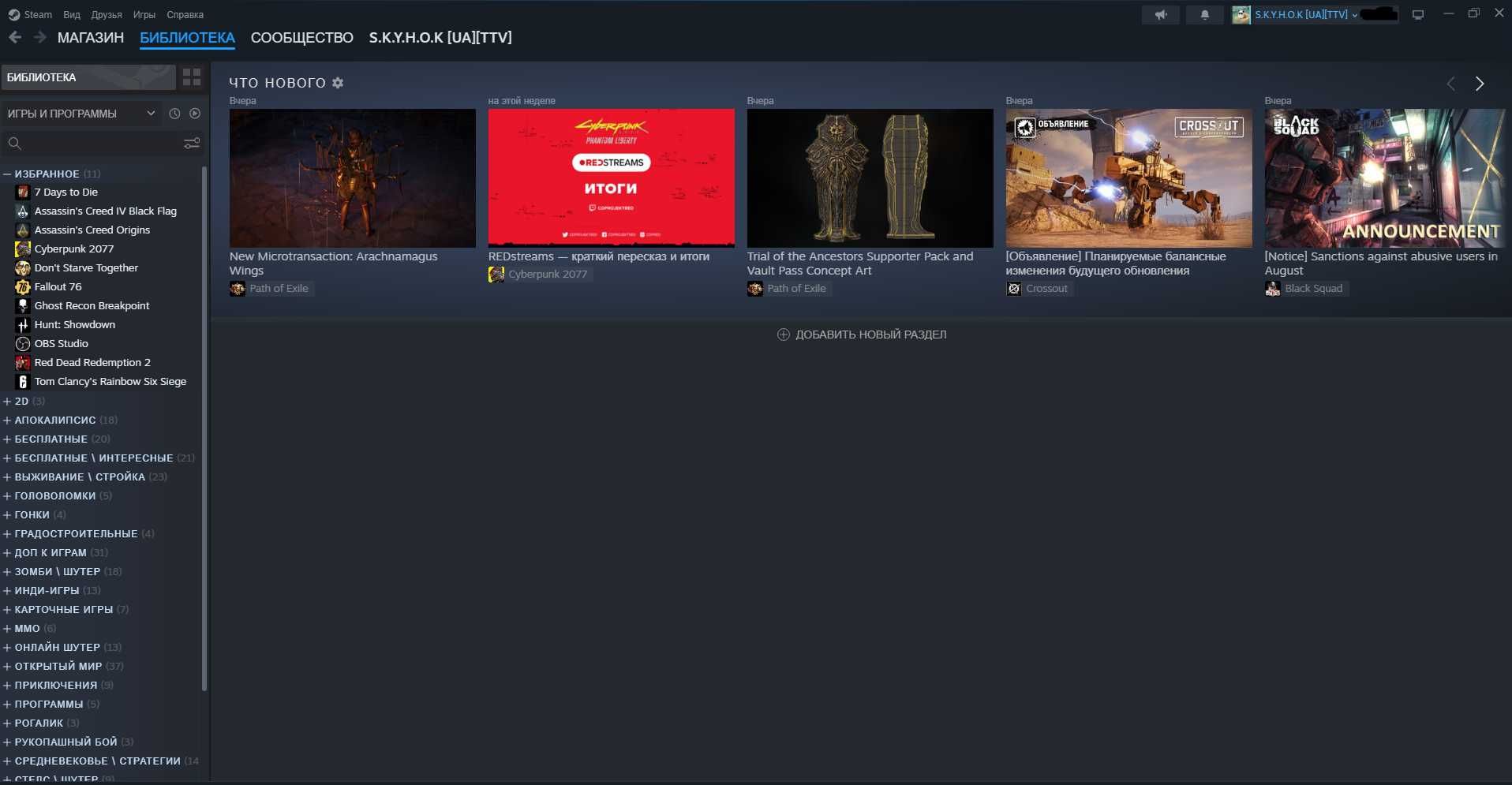The image size is (1512, 785).
Task: Click Assassin's Creed Origins icon
Action: pos(23,230)
